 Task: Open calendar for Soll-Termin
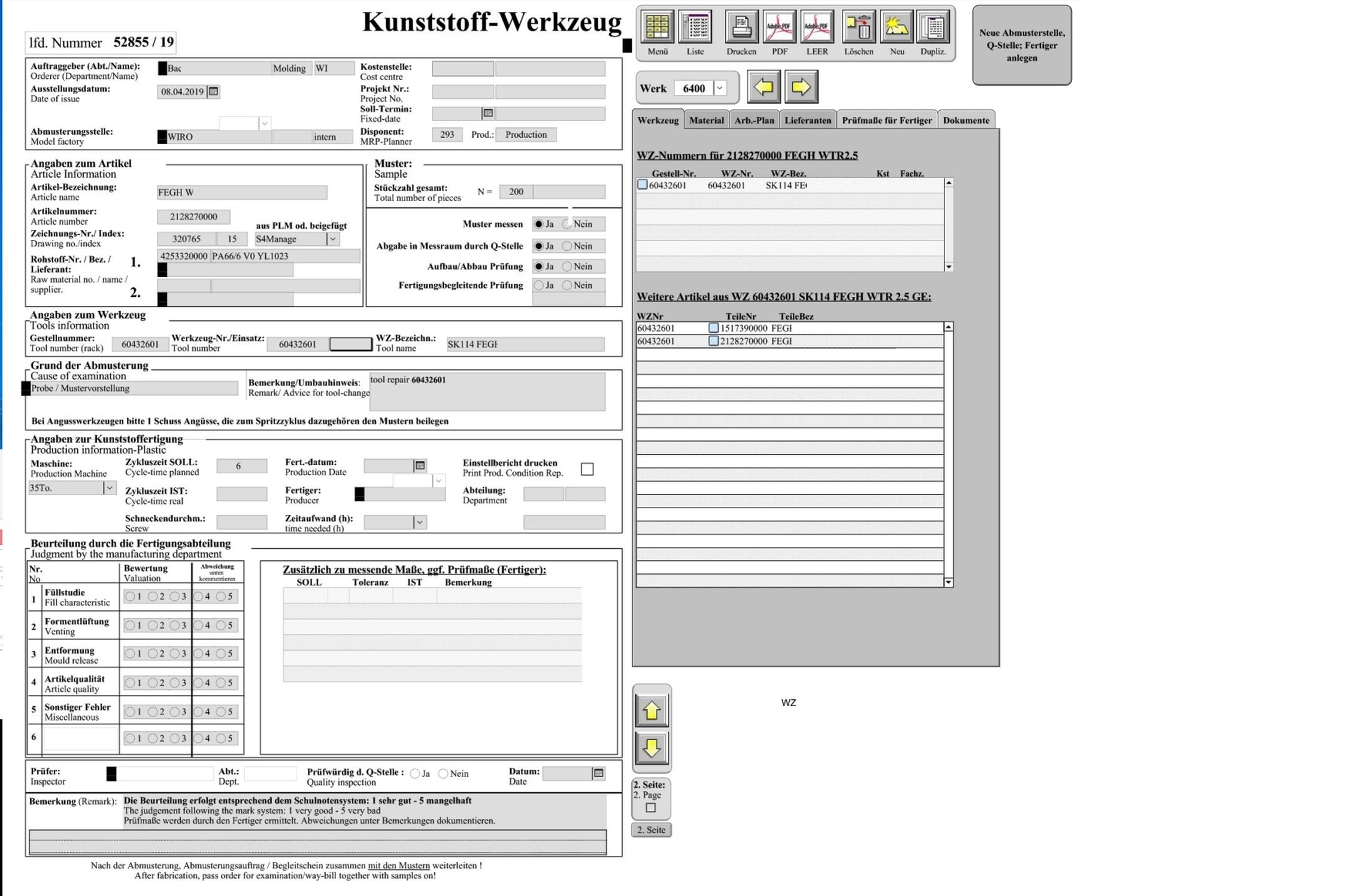coord(488,113)
